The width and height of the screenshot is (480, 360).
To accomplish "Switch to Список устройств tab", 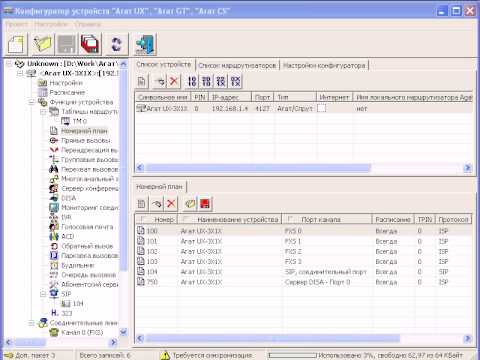I will coord(163,64).
